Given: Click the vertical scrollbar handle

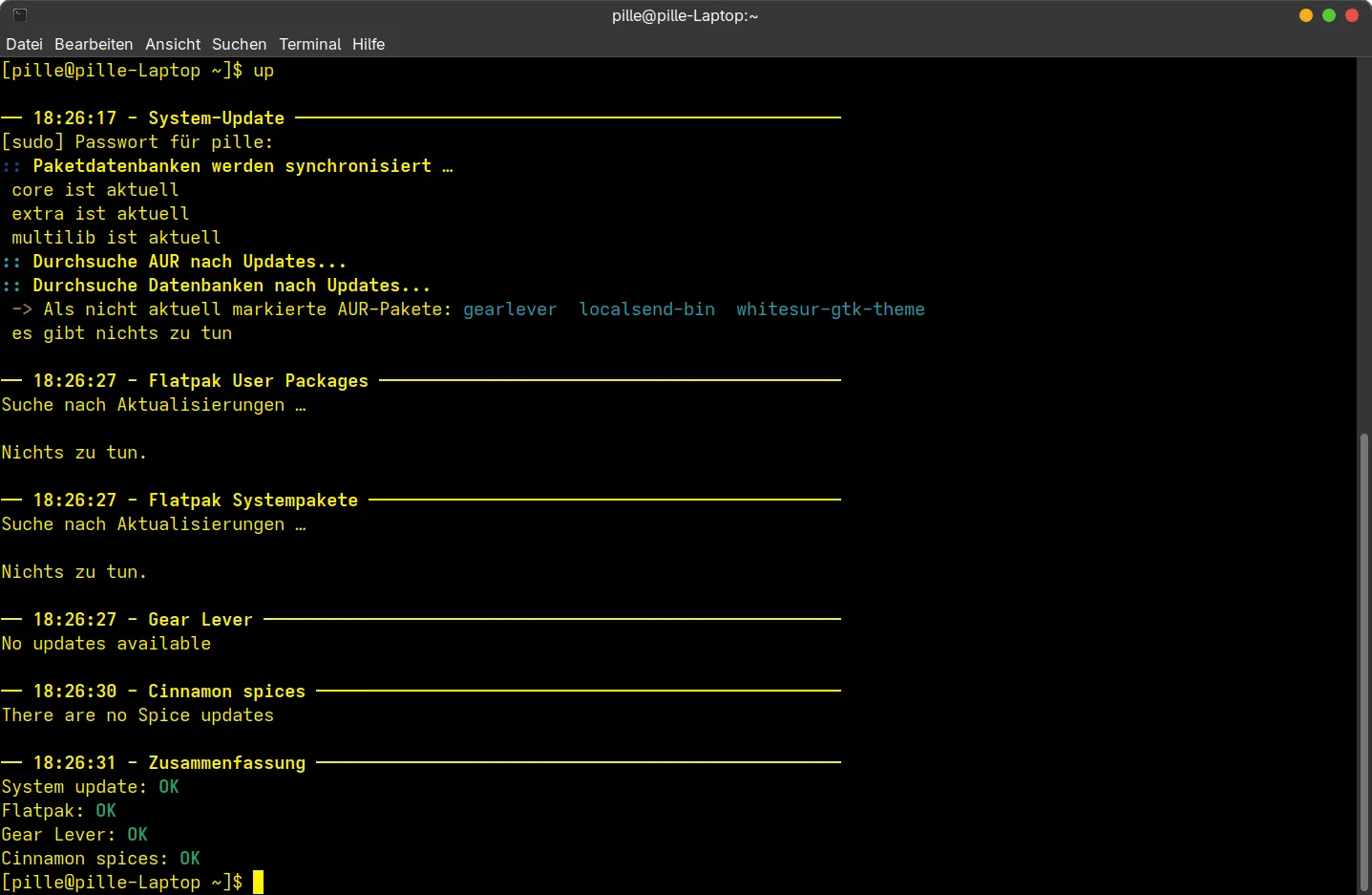Looking at the screenshot, I should pos(1363,659).
